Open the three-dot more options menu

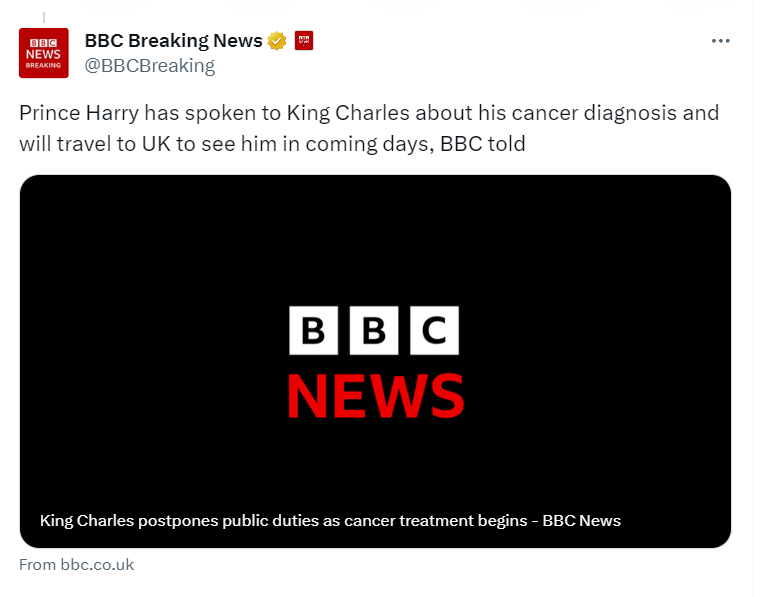click(x=720, y=41)
